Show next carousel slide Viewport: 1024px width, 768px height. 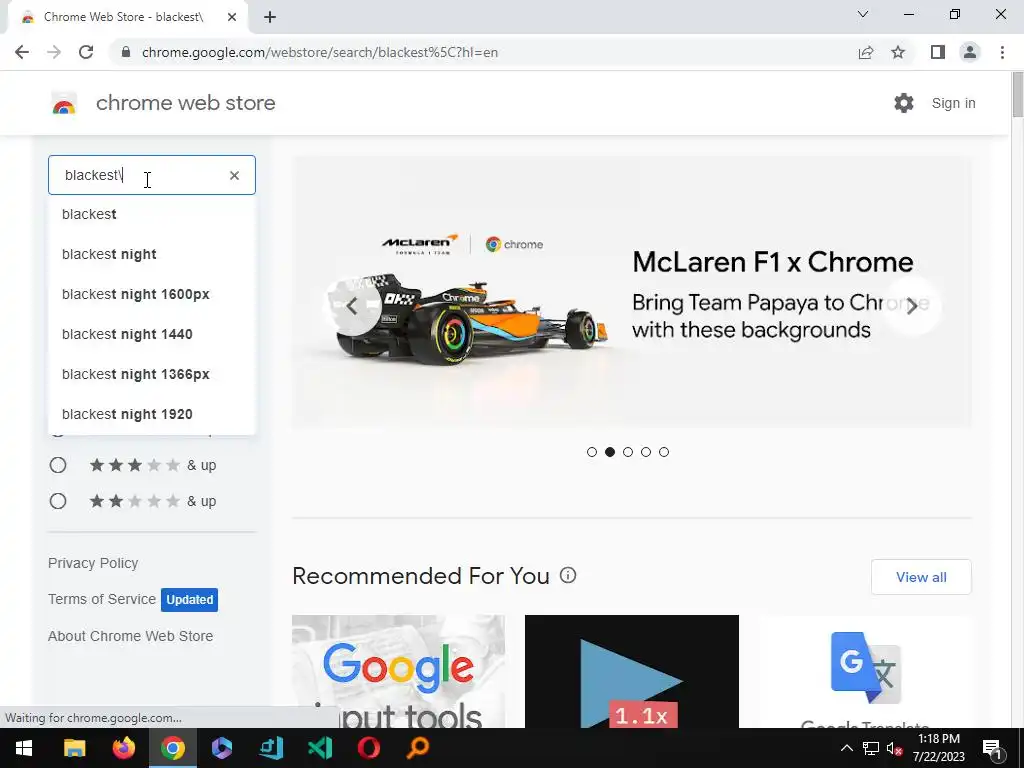point(912,306)
